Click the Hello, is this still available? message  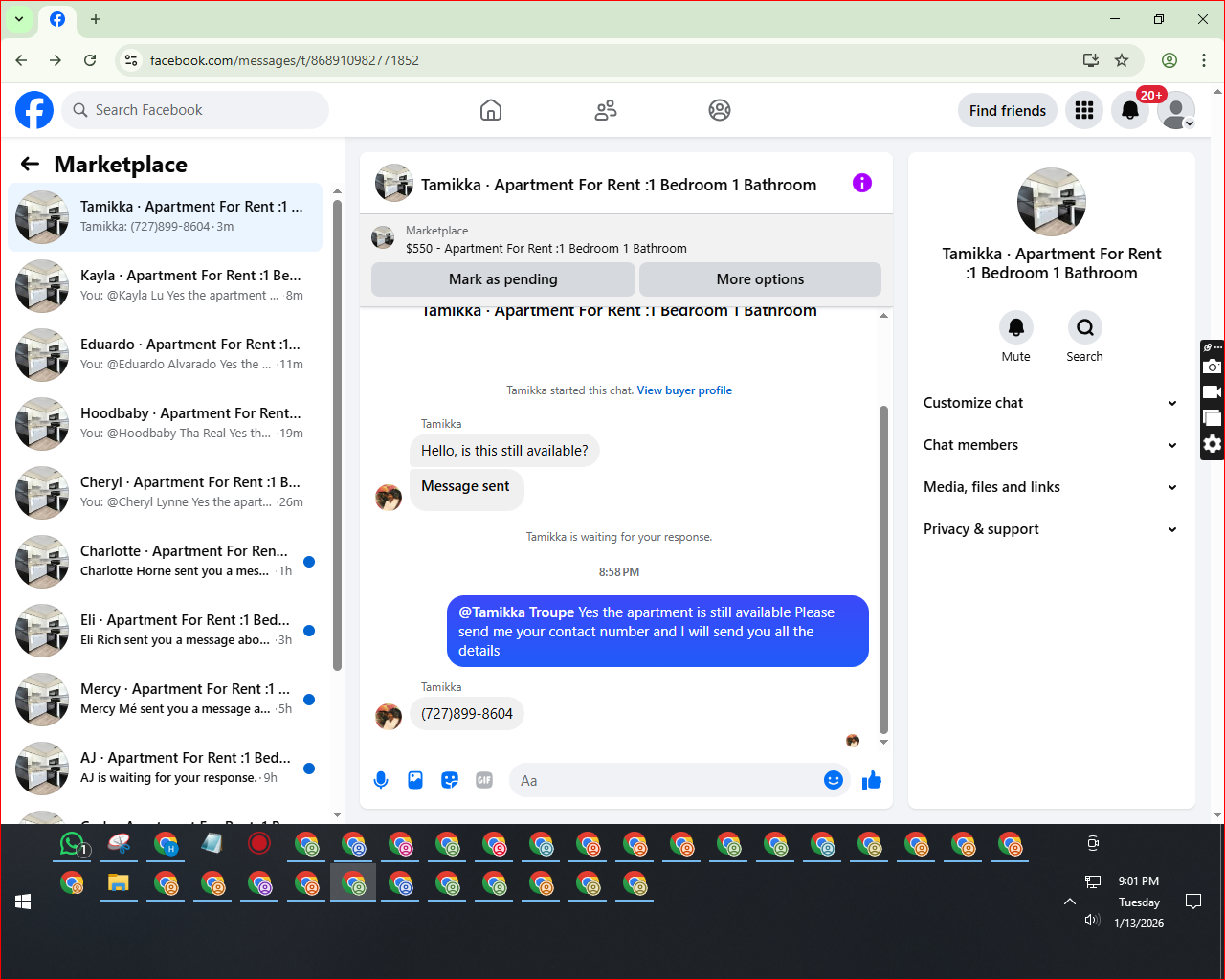pos(504,451)
